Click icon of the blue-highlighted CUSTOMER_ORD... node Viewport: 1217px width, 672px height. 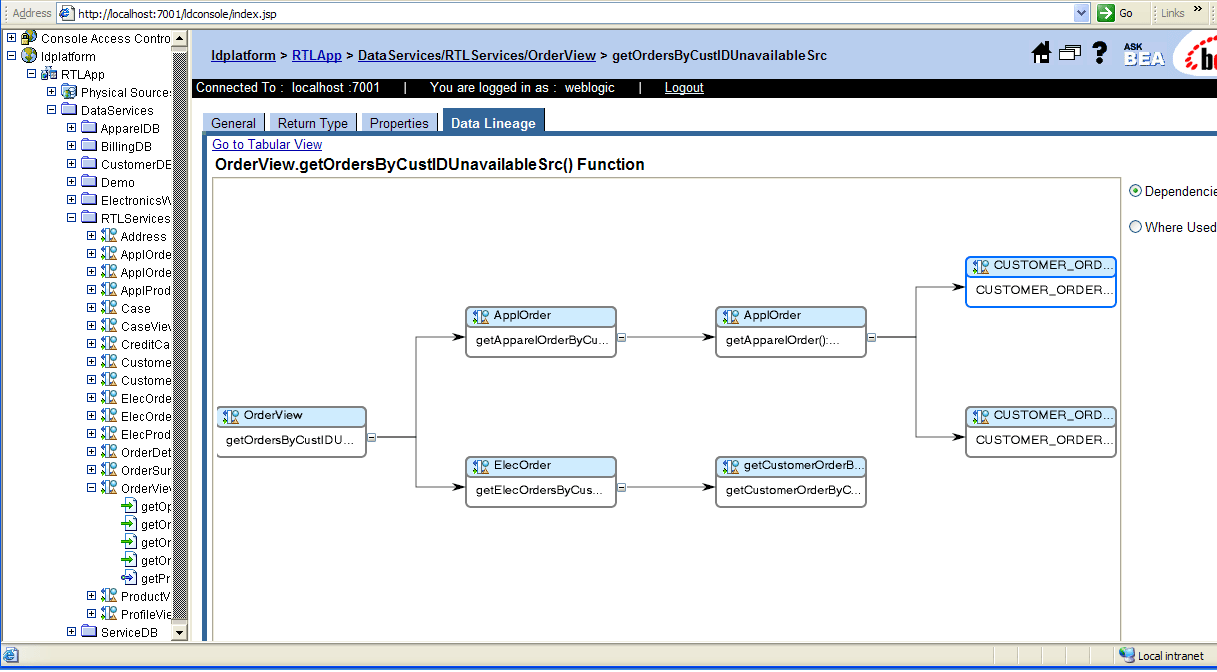[x=981, y=266]
